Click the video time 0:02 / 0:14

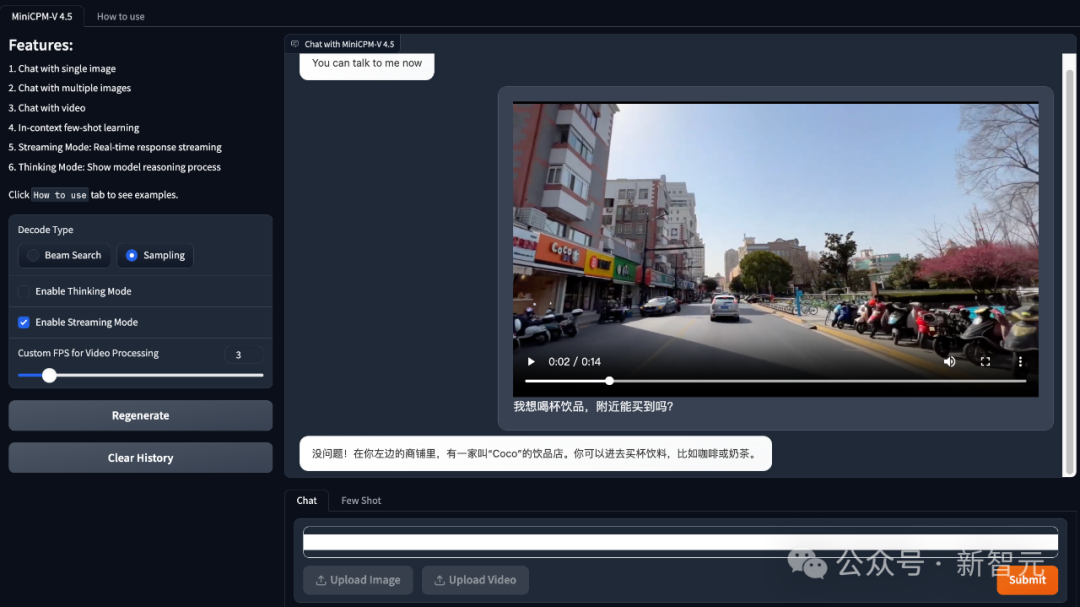(574, 362)
